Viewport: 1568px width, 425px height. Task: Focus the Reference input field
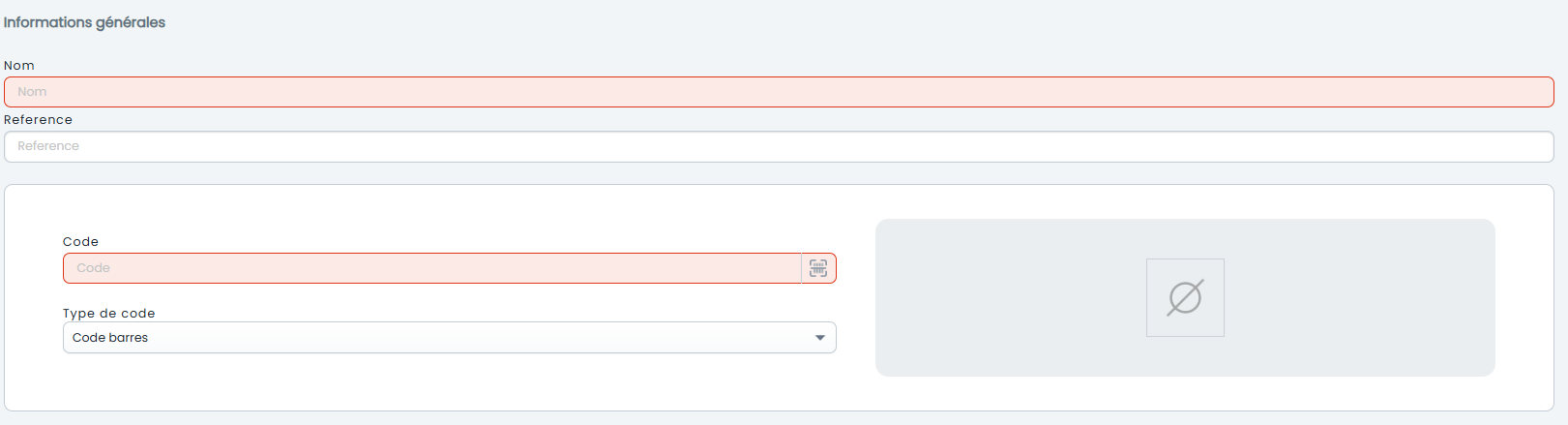point(779,146)
